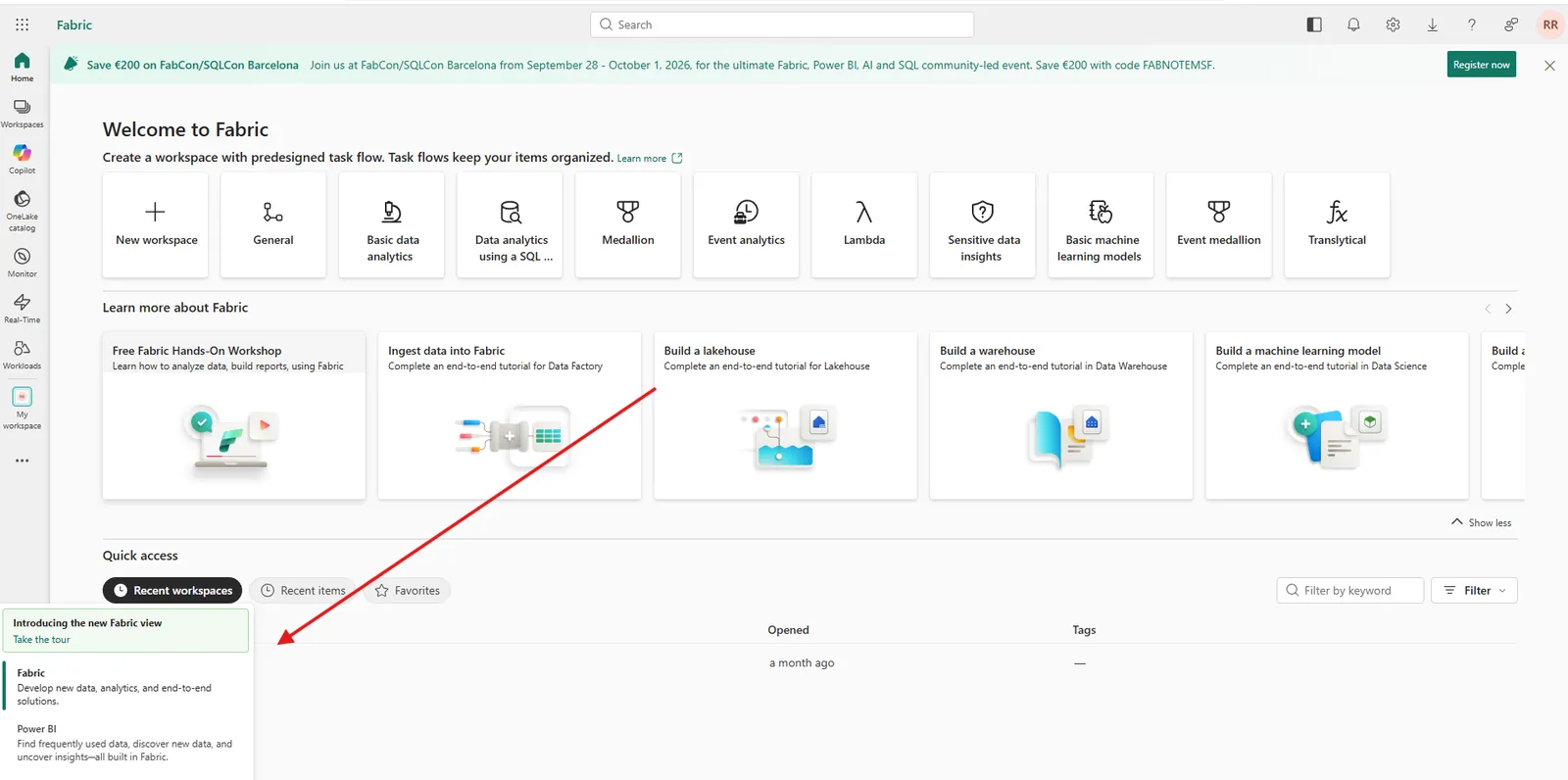The height and width of the screenshot is (780, 1568).
Task: Click Take the tour link
Action: coord(41,640)
